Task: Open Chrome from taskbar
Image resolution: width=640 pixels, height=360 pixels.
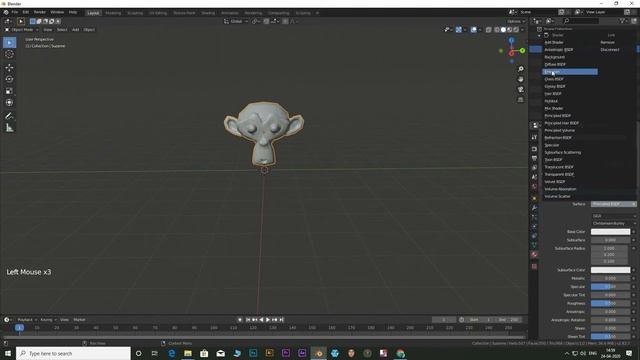Action: 400,353
